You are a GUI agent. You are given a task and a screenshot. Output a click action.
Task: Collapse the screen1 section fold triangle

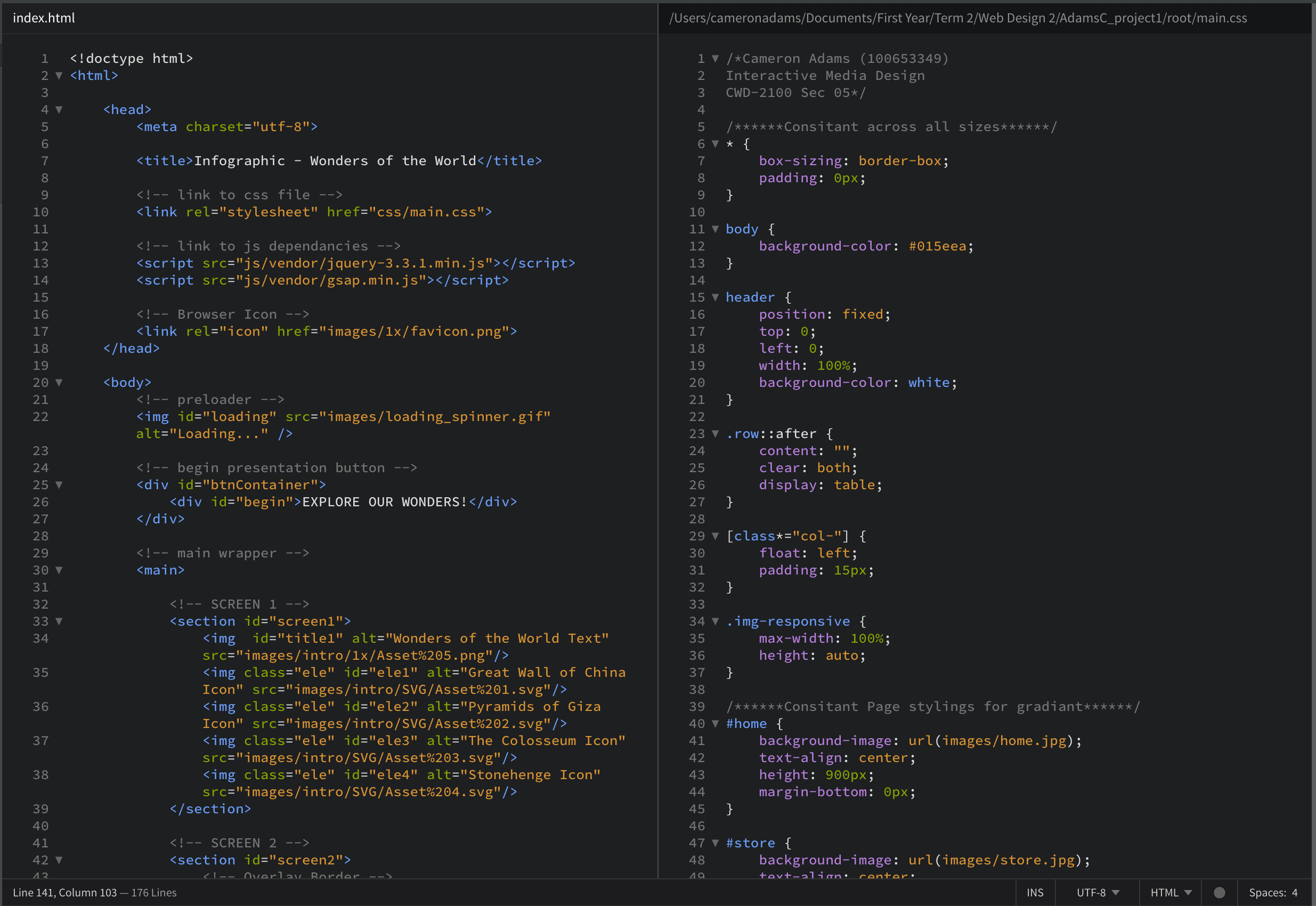pos(59,621)
